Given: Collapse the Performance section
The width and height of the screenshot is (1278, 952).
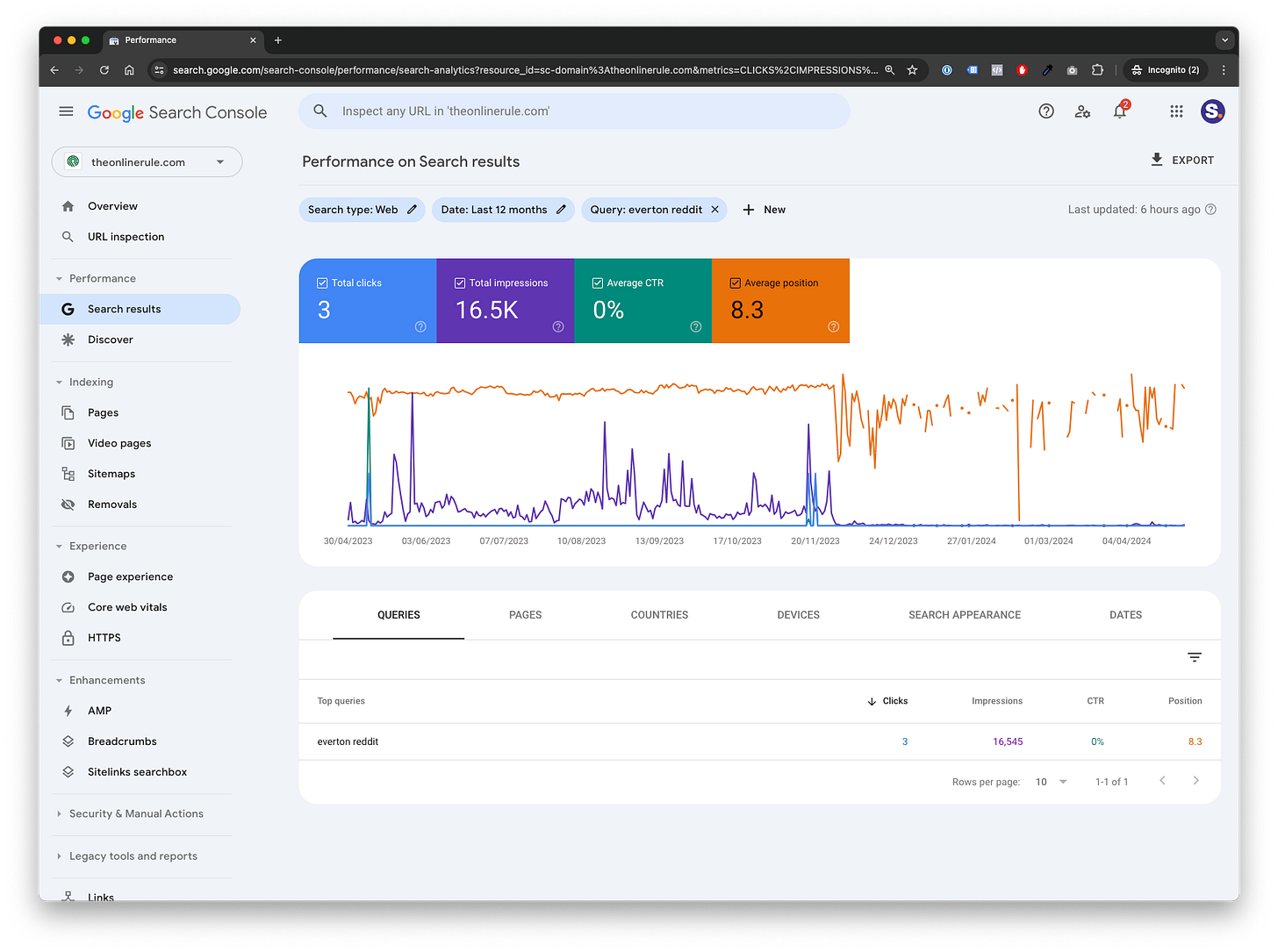Looking at the screenshot, I should (x=59, y=279).
